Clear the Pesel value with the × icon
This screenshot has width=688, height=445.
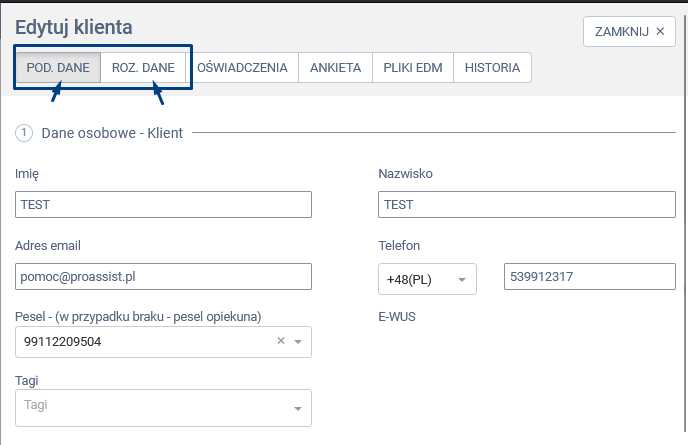(x=281, y=341)
